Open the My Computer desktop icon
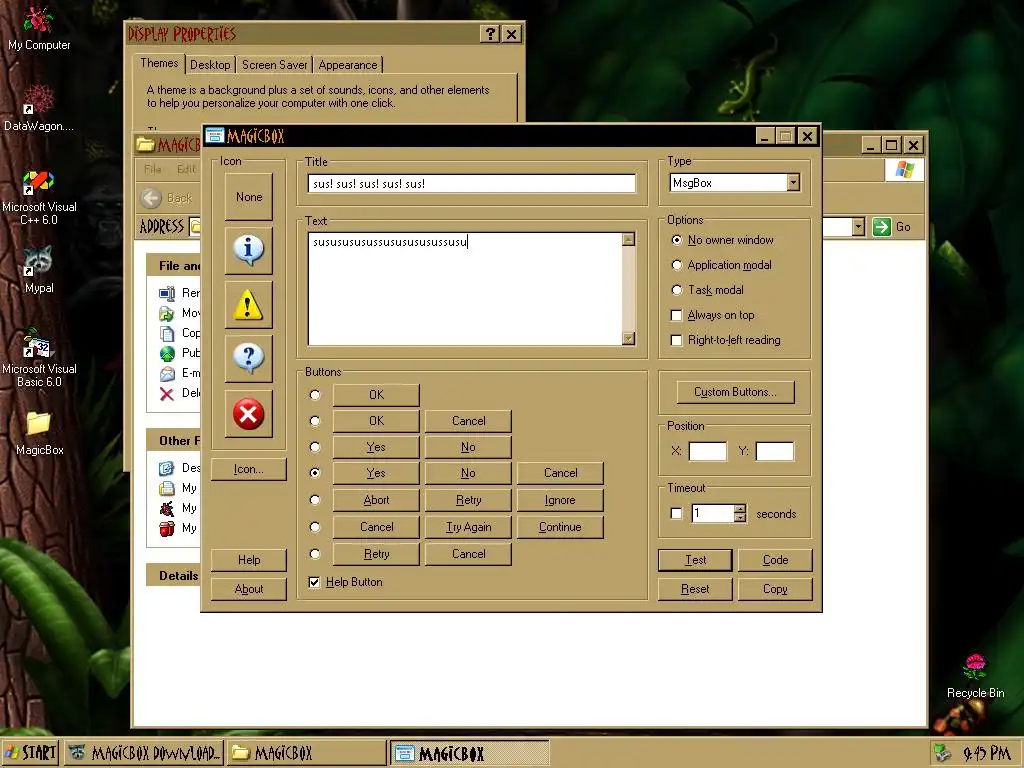Screen dimensions: 1024x768 click(39, 29)
